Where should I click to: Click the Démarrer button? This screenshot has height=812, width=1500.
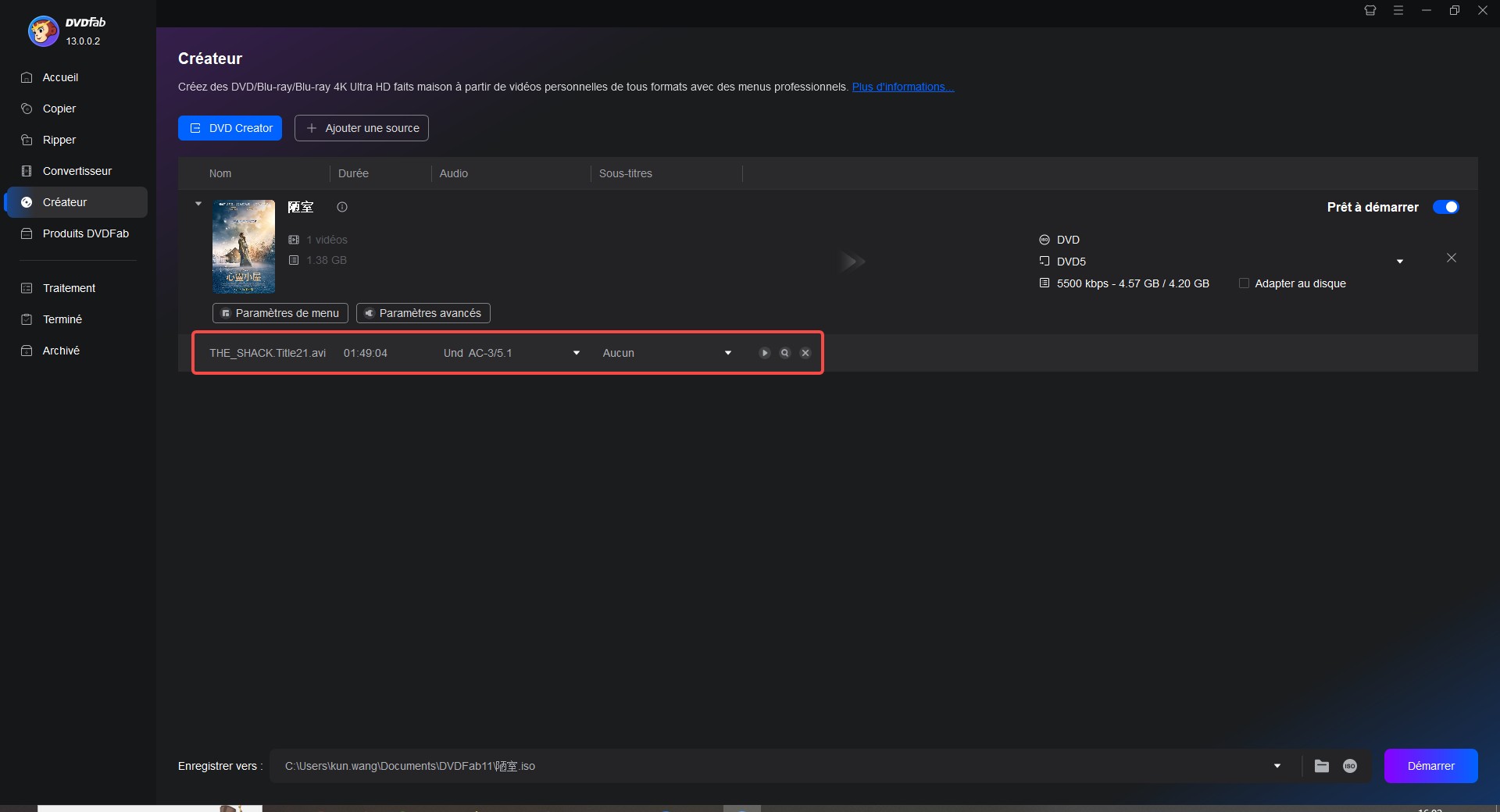point(1431,766)
